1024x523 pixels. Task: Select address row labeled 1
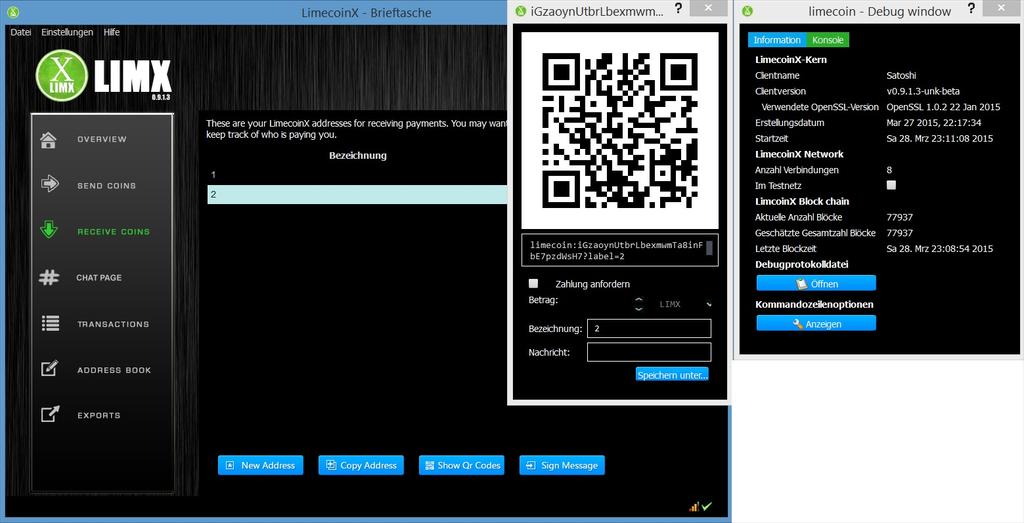coord(357,175)
